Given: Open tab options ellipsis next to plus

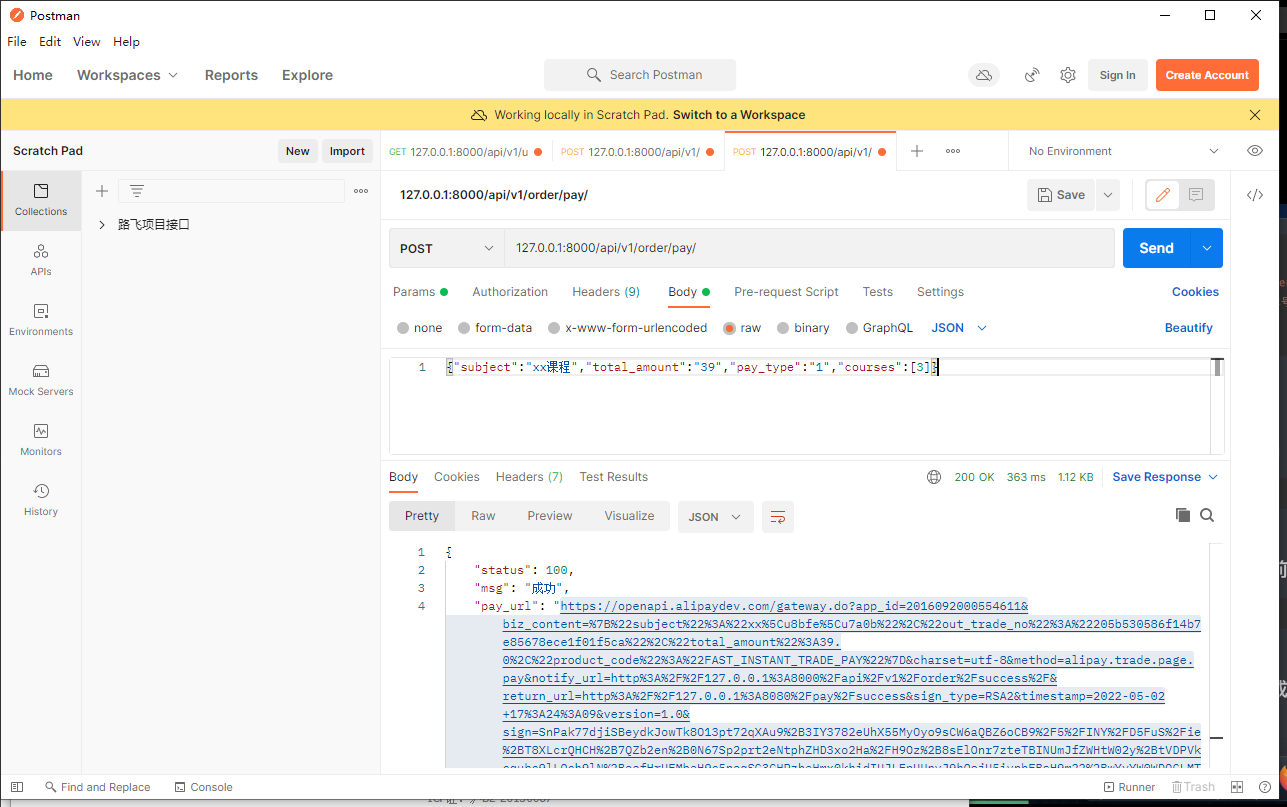Looking at the screenshot, I should point(953,151).
